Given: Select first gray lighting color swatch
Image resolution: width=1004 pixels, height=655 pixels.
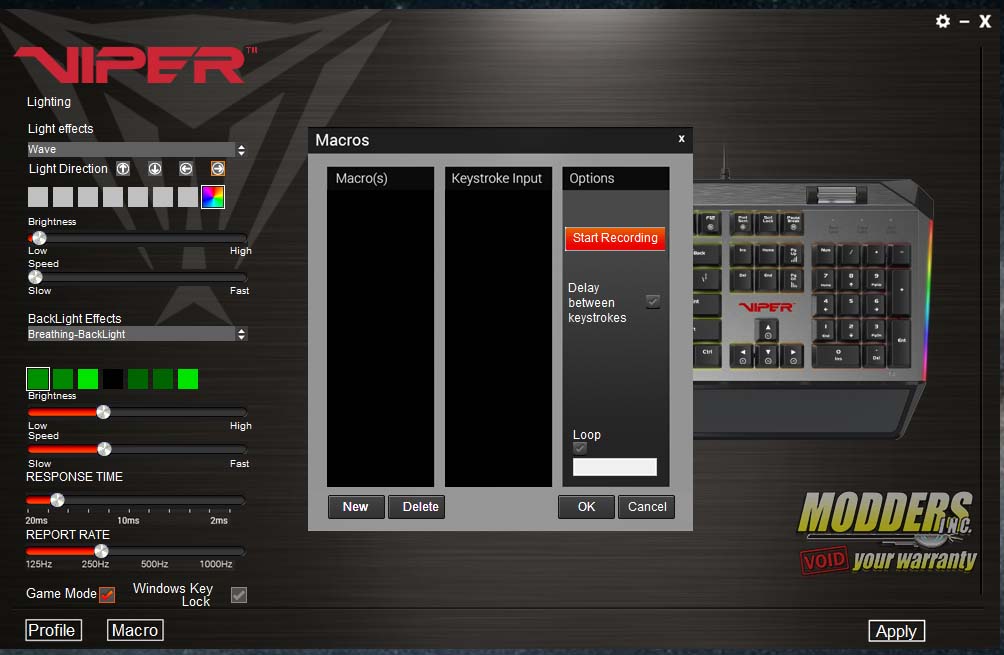Looking at the screenshot, I should tap(38, 197).
